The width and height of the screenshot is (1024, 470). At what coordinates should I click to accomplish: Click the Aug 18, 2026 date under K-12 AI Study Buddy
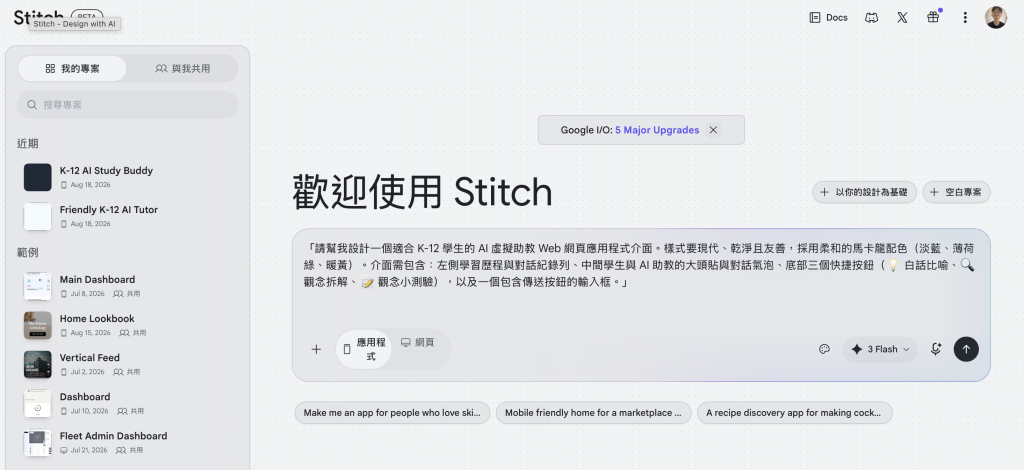click(90, 185)
